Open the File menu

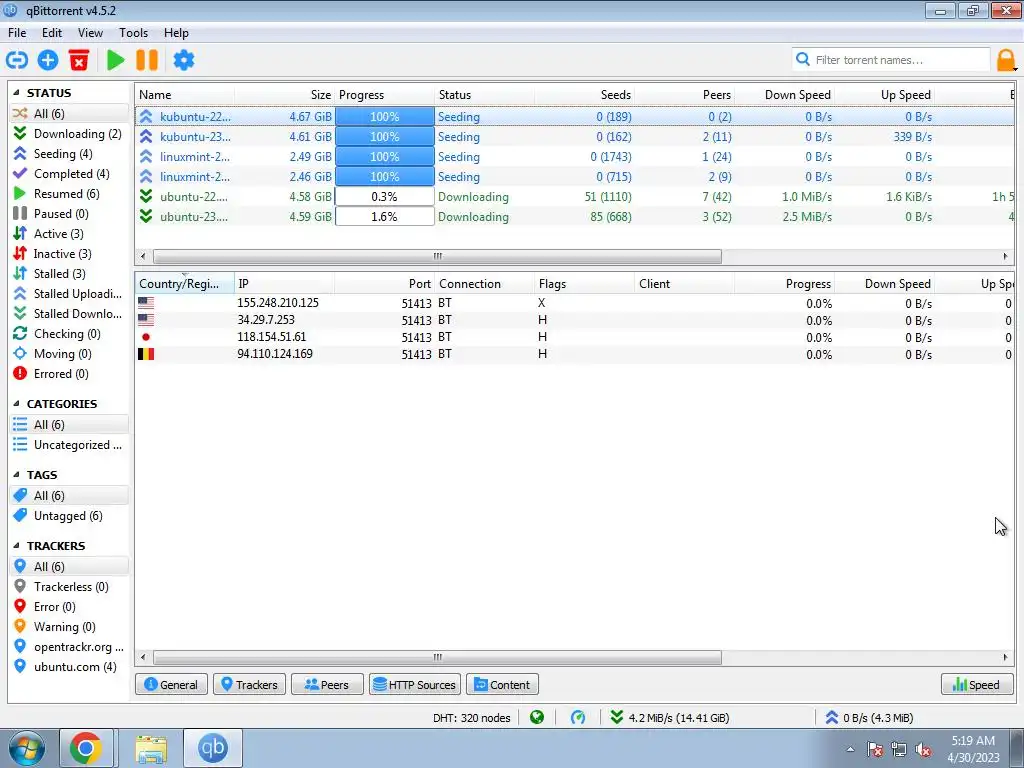pos(17,33)
